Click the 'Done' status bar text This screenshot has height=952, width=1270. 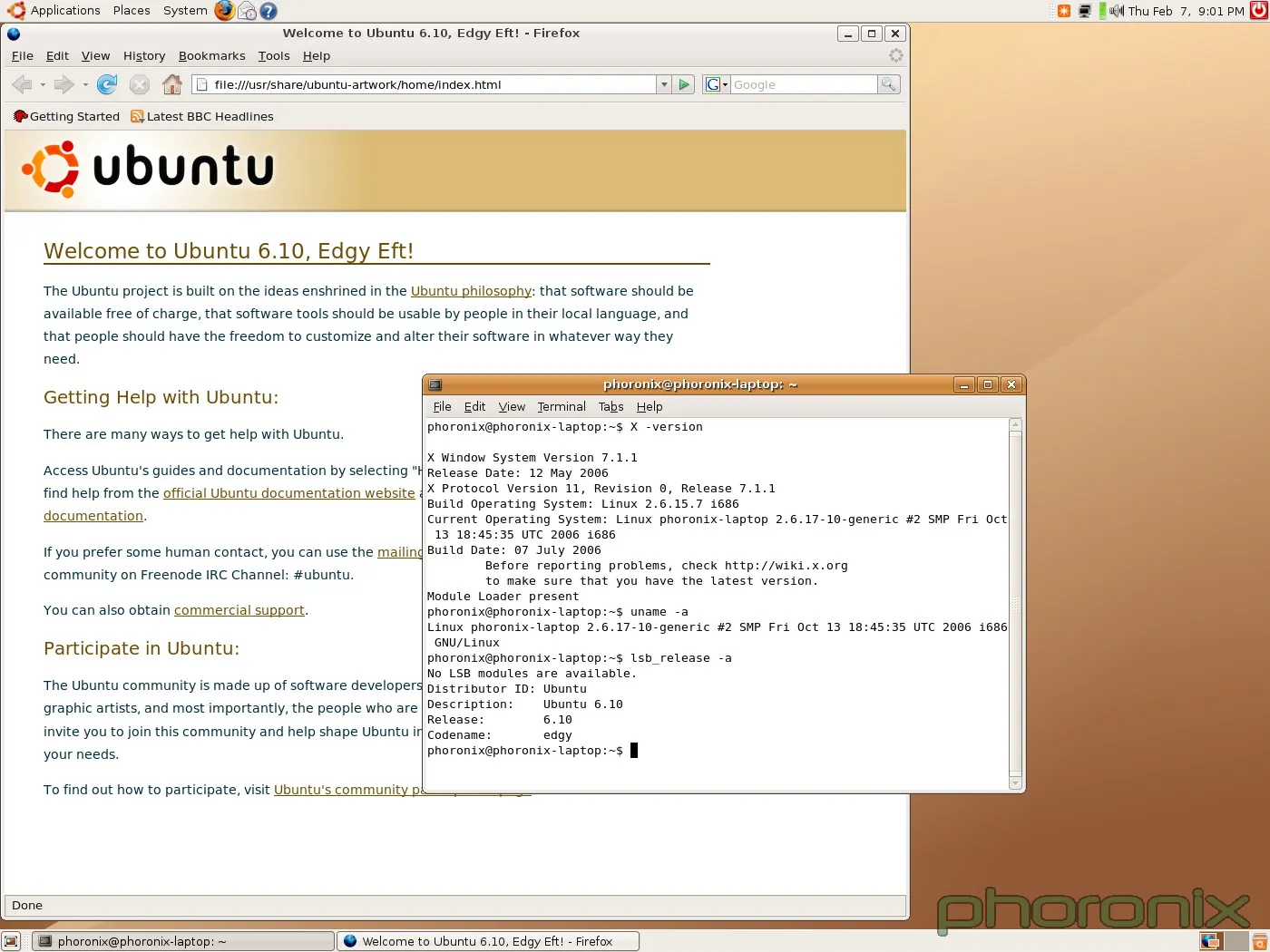(27, 905)
